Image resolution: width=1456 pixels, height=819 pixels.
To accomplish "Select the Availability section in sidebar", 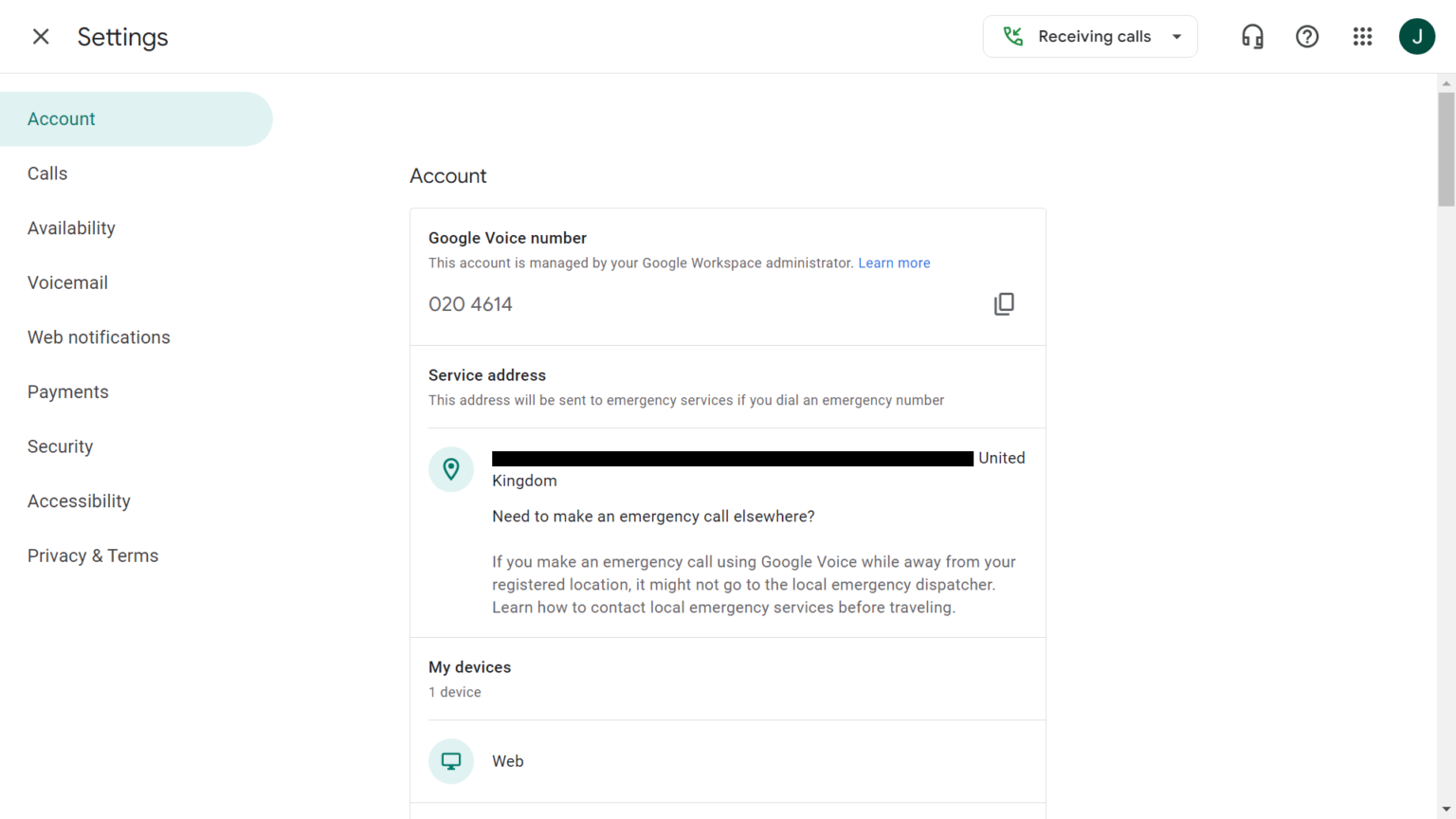I will tap(71, 227).
